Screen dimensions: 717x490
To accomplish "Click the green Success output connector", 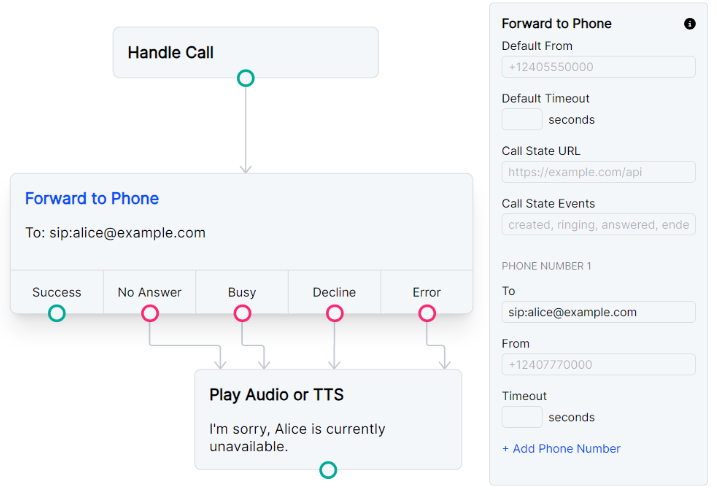I will (x=57, y=313).
